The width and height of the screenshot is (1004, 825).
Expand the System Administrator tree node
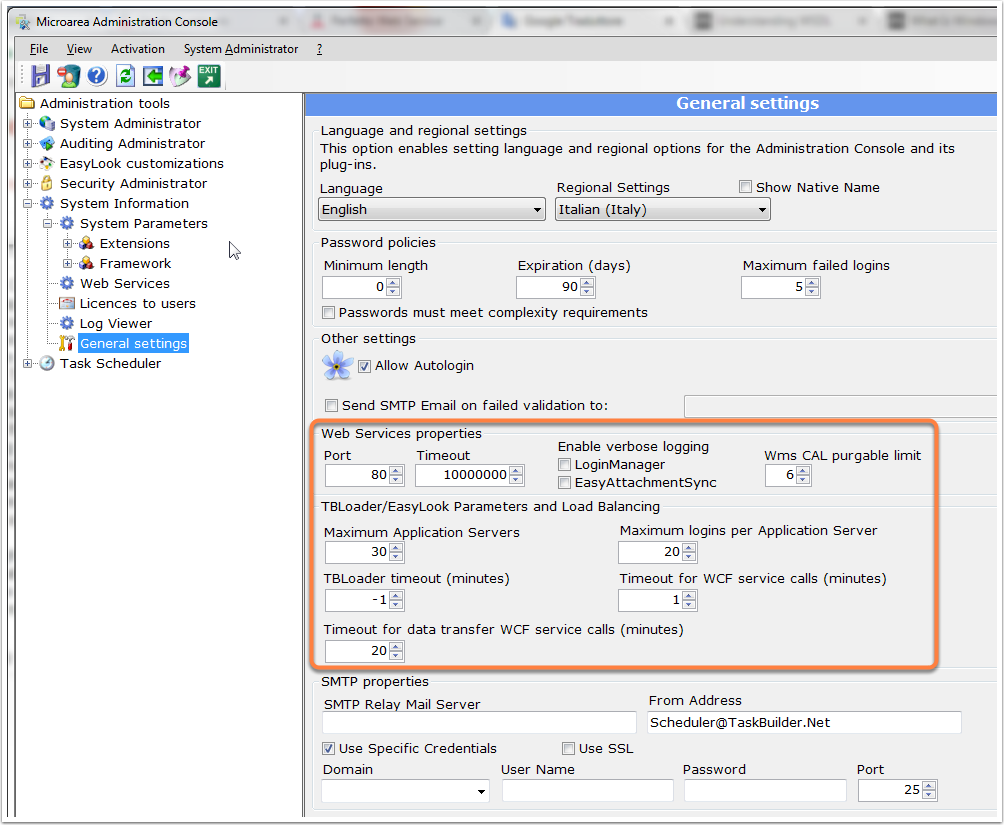click(27, 123)
